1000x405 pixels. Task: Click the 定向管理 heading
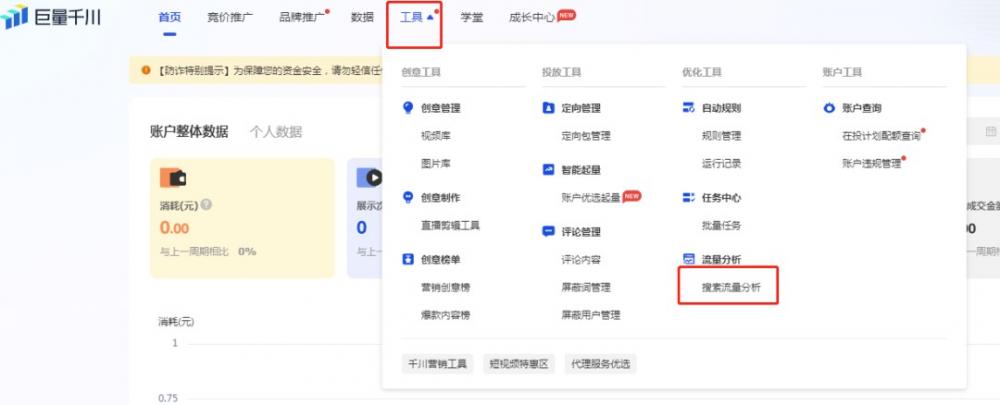(581, 108)
